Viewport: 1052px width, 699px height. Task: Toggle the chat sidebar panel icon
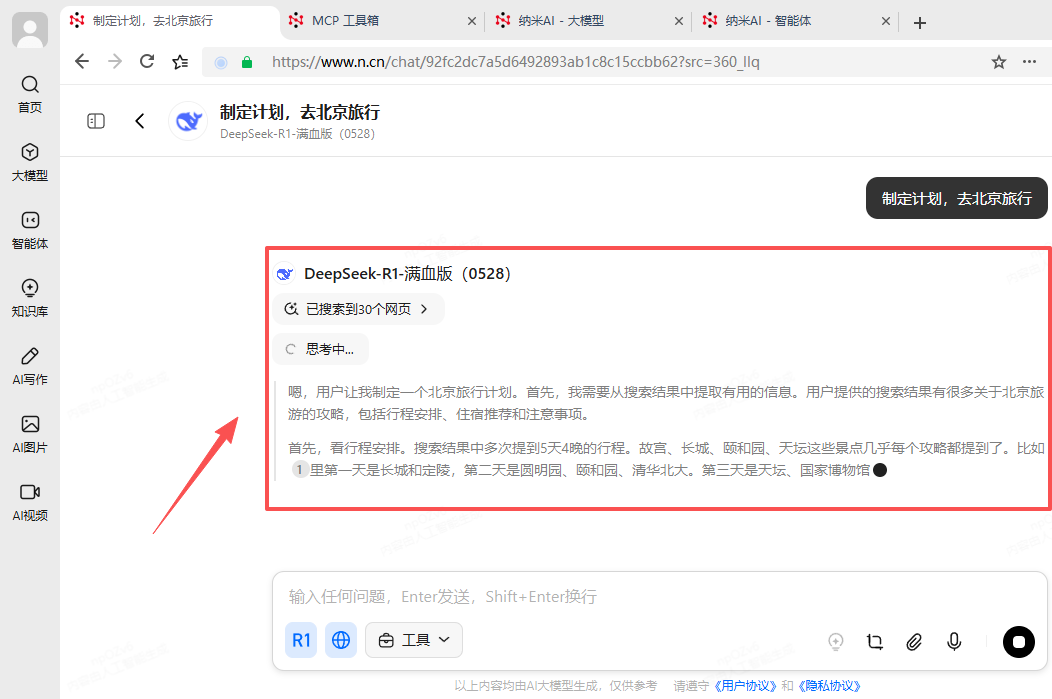[96, 121]
